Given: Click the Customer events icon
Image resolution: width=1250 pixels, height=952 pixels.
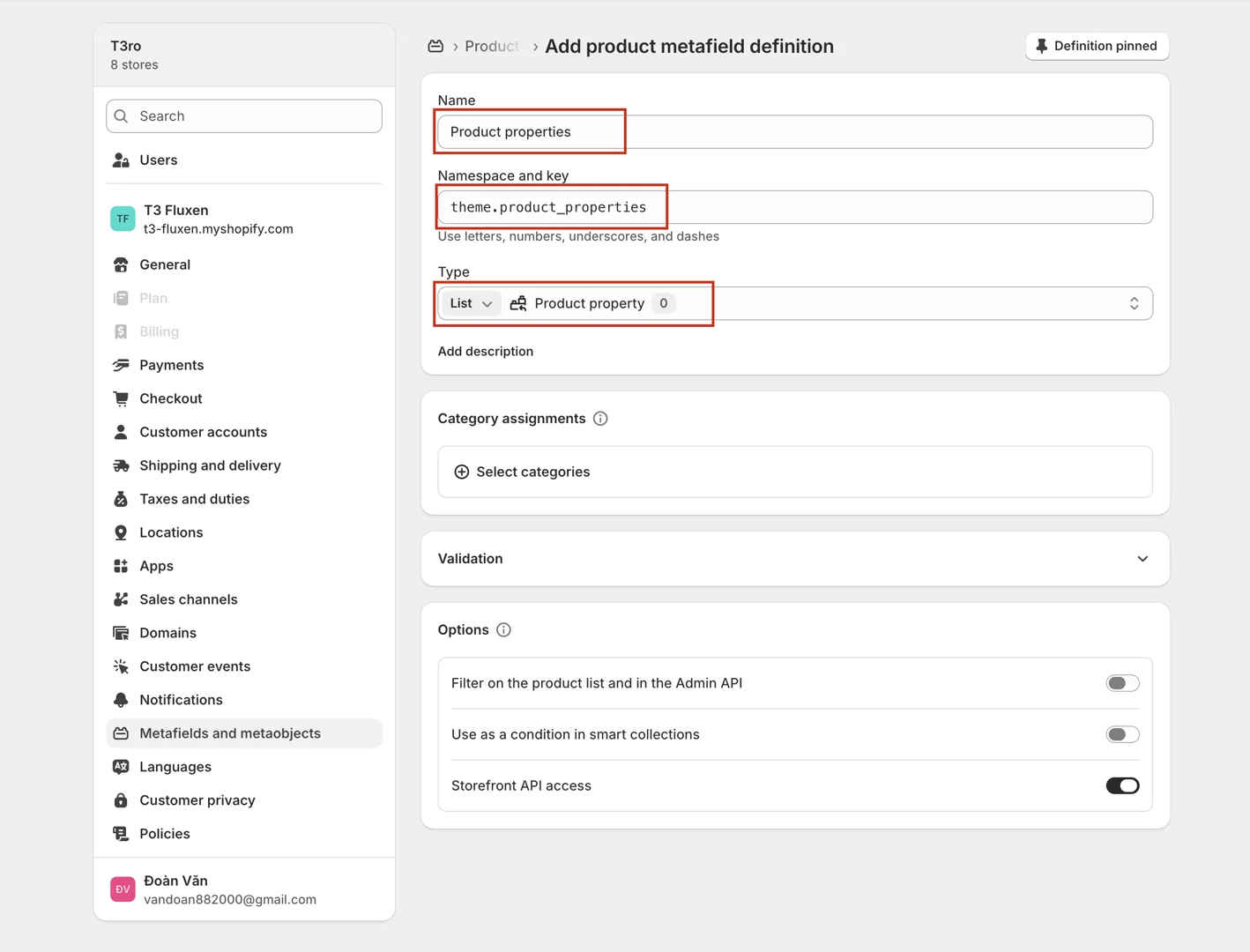Looking at the screenshot, I should (121, 666).
